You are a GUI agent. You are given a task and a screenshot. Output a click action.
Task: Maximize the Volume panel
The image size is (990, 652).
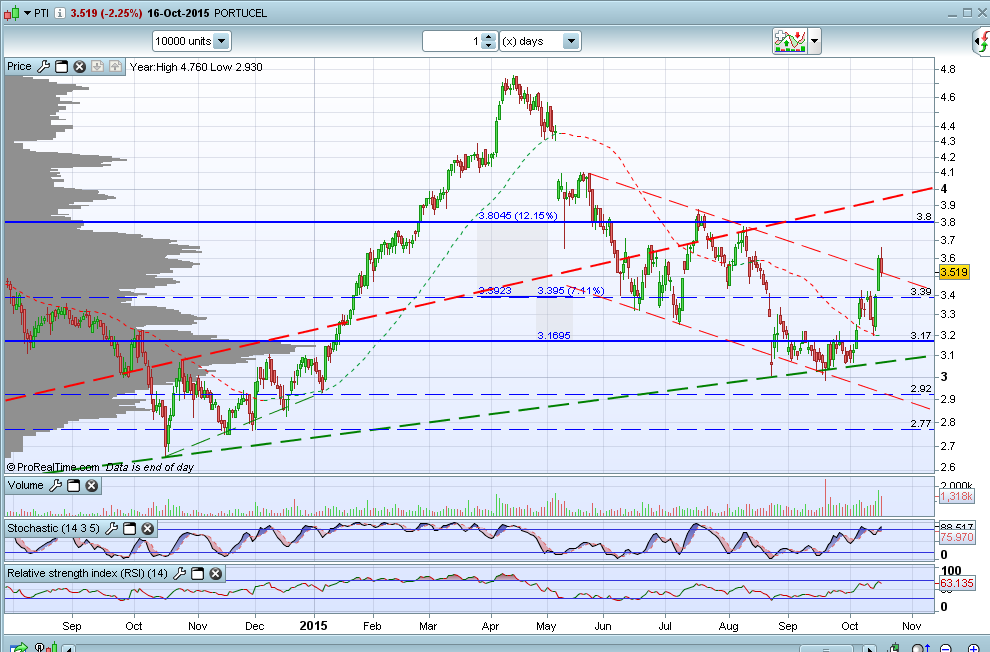(x=73, y=485)
